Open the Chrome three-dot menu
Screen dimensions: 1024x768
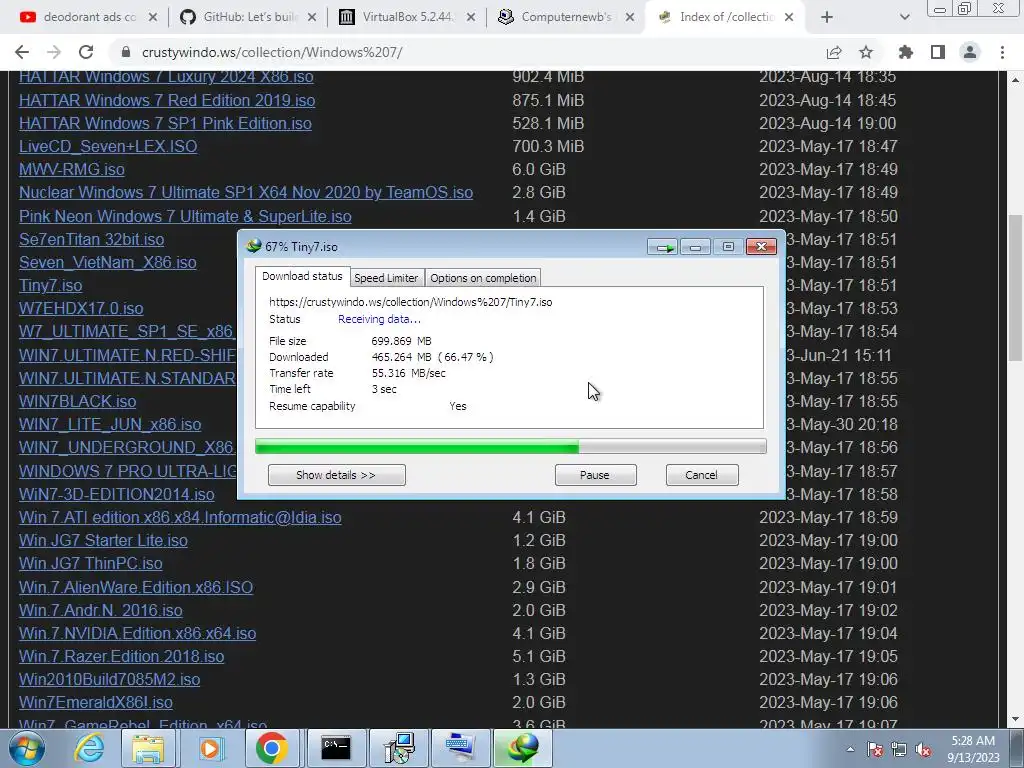tap(1002, 52)
